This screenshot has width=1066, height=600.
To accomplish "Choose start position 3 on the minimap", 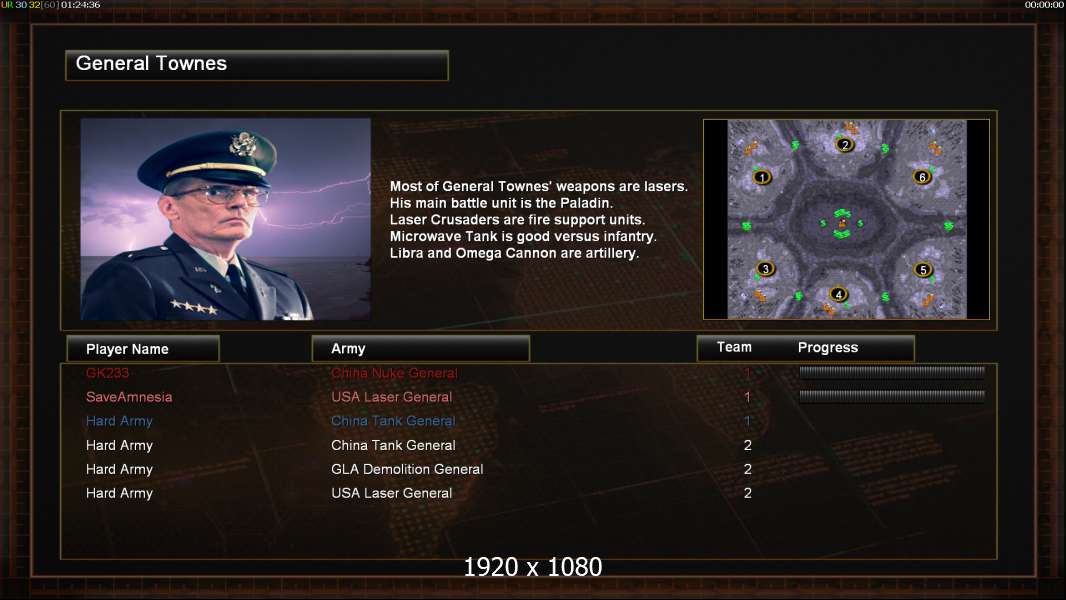I will [766, 268].
